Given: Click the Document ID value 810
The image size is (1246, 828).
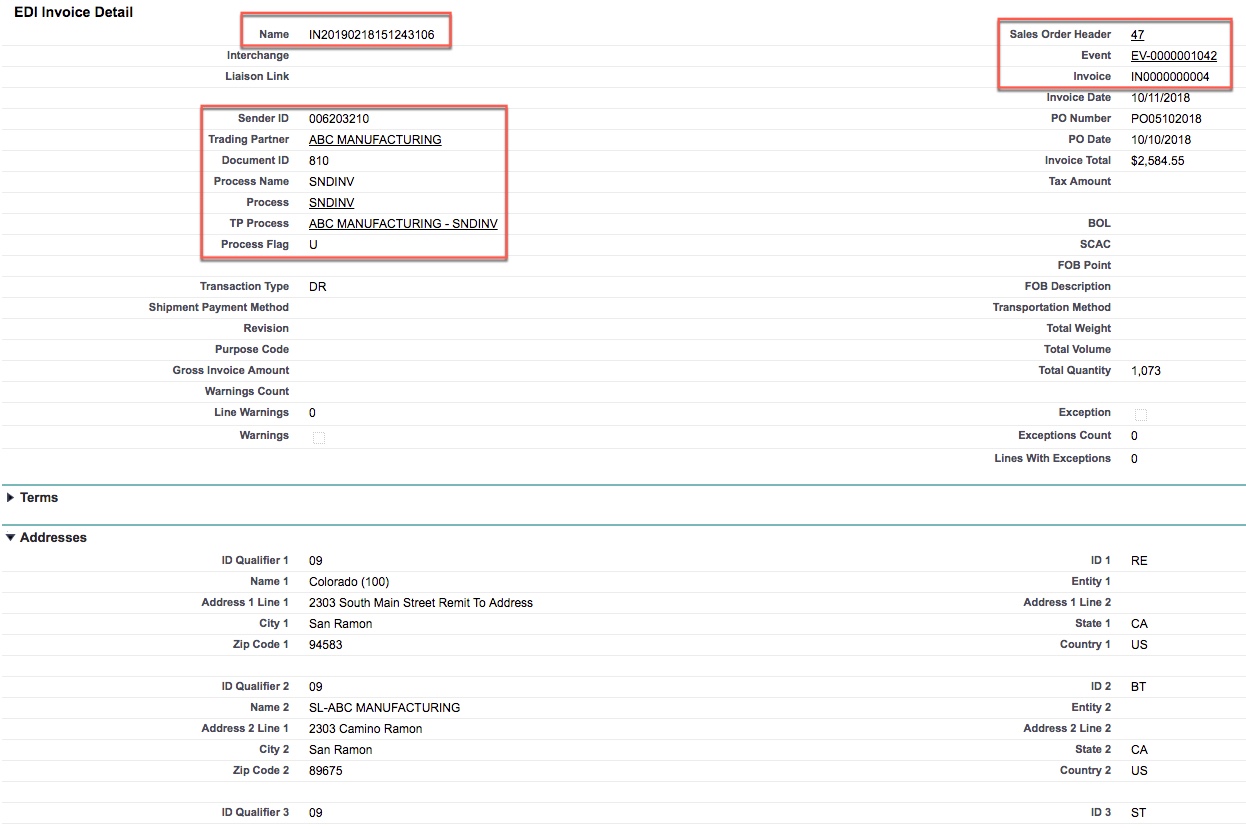Looking at the screenshot, I should click(x=319, y=161).
